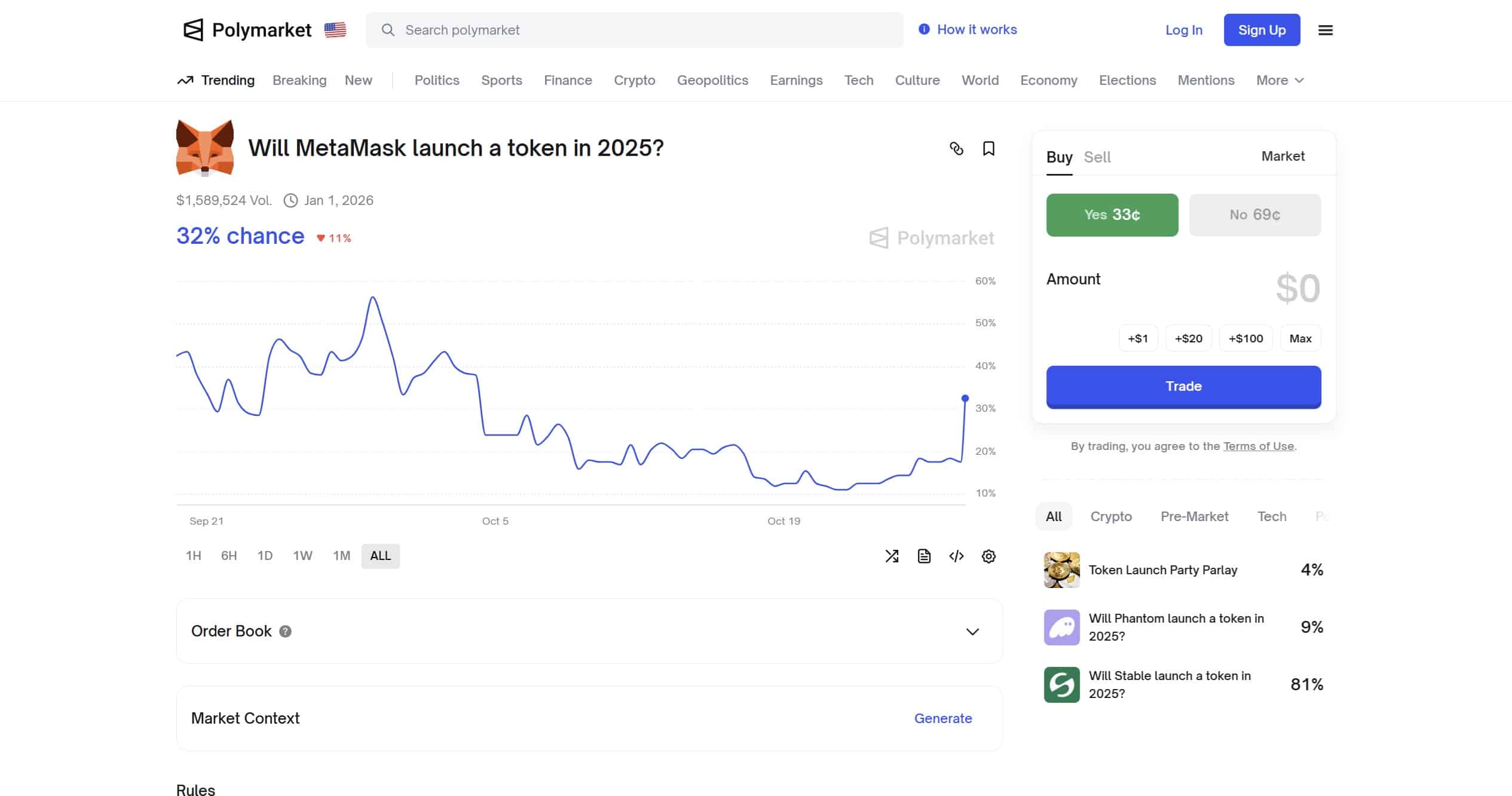This screenshot has height=796, width=1512.
Task: Click the Search polymarket field
Action: pos(633,30)
